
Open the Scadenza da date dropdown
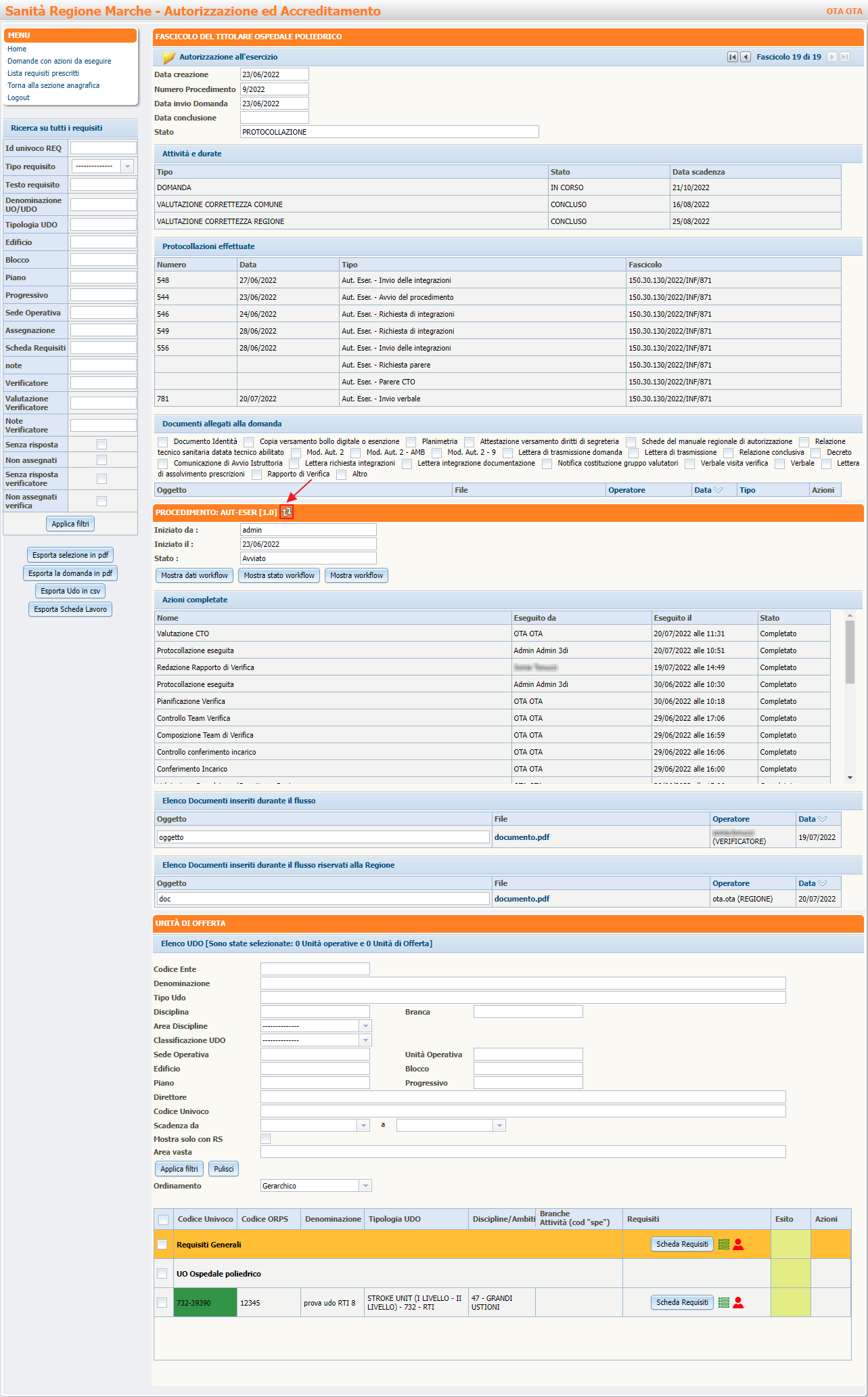point(363,1126)
